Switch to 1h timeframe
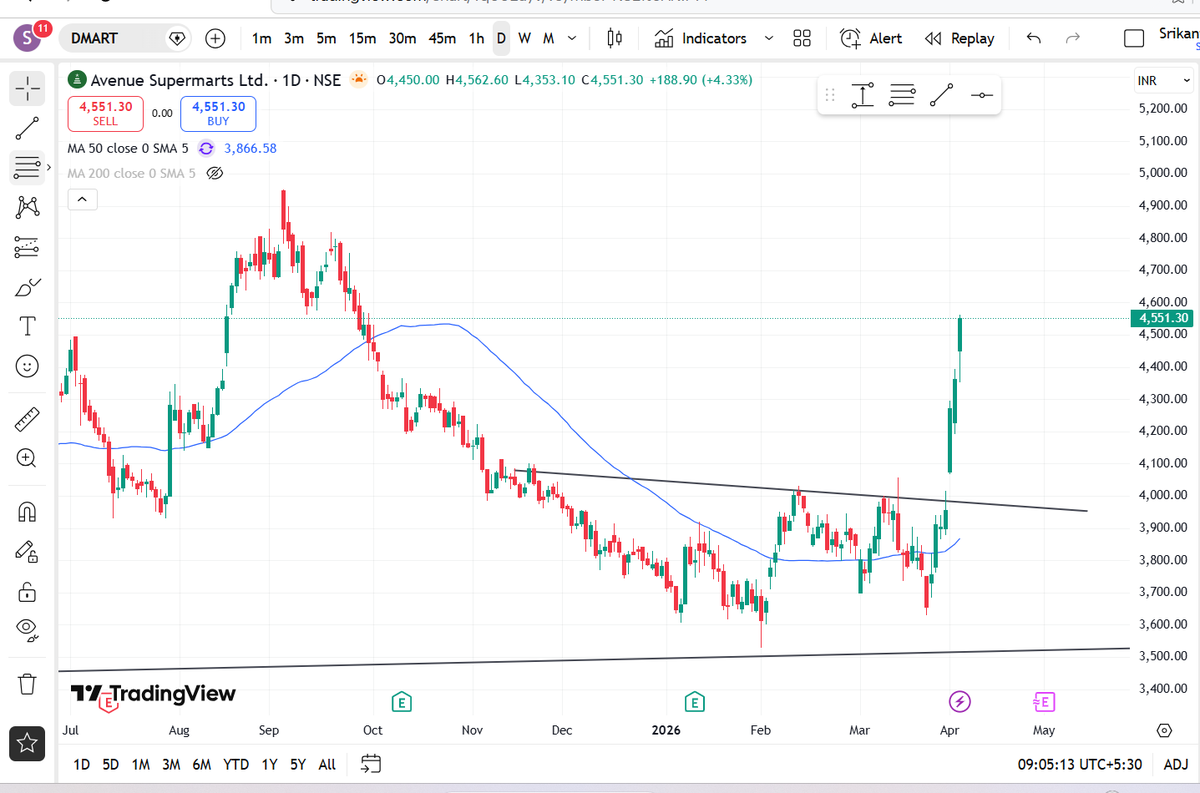1200x793 pixels. point(476,38)
